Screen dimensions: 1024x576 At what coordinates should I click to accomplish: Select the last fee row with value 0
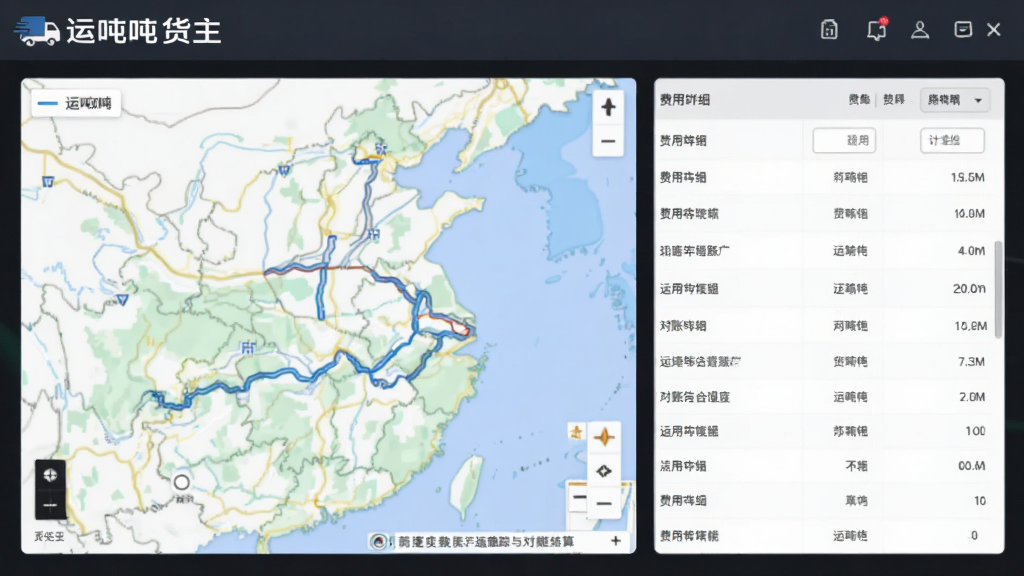pos(825,536)
